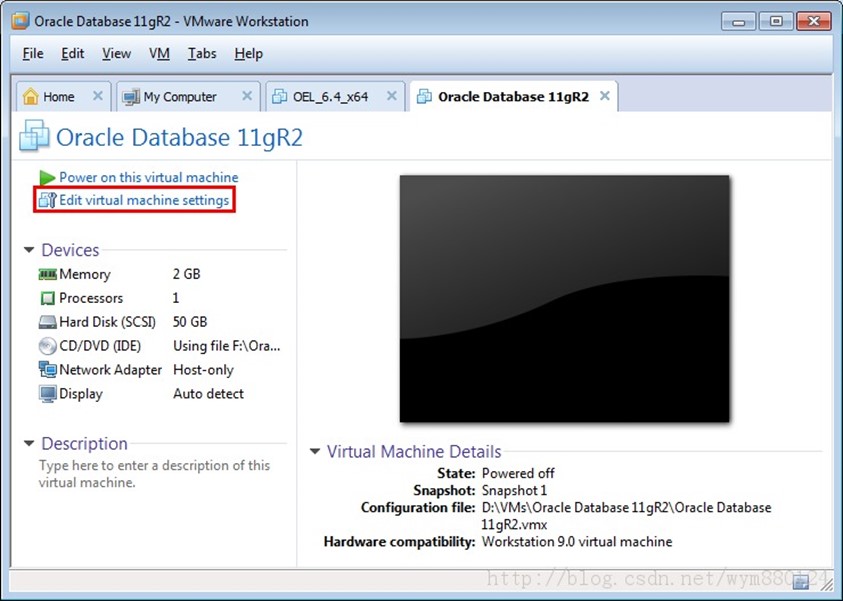Select the Display device row
843x601 pixels.
tap(160, 394)
